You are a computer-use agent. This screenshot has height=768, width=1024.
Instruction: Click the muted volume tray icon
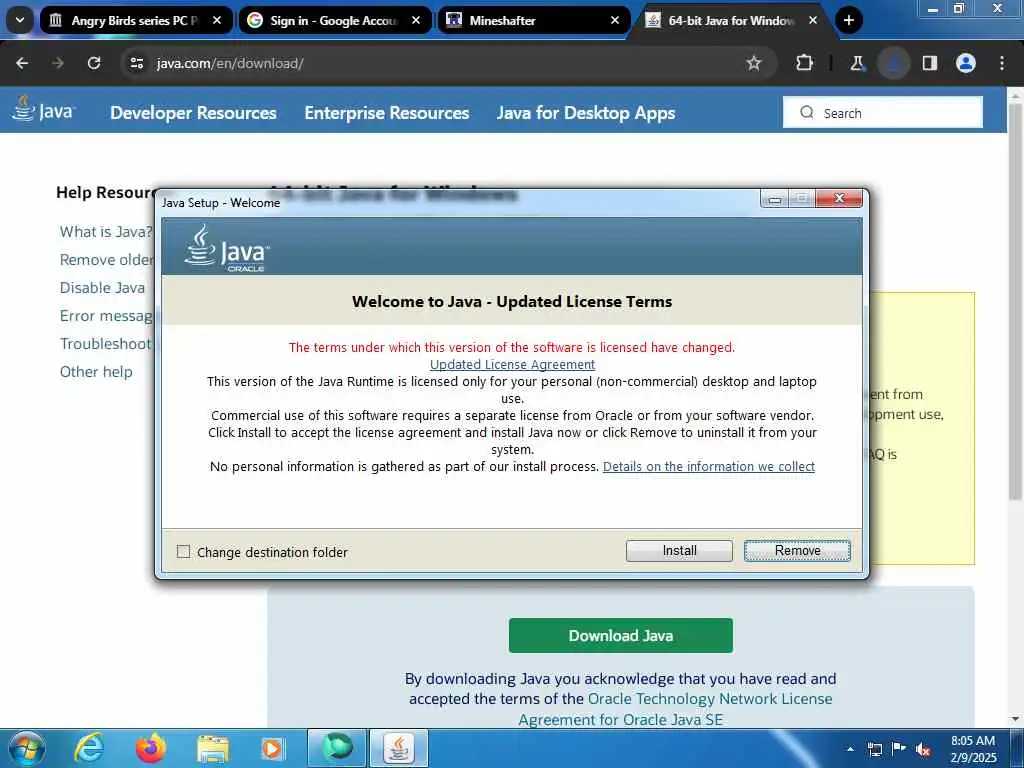(923, 749)
